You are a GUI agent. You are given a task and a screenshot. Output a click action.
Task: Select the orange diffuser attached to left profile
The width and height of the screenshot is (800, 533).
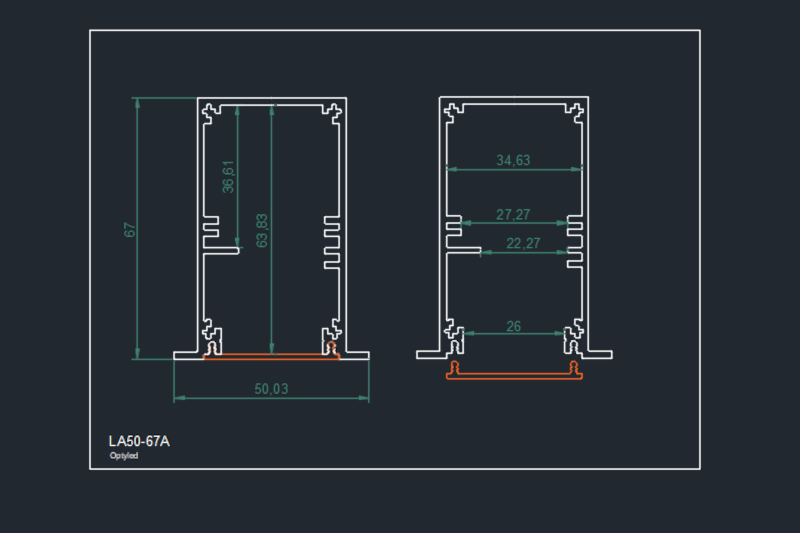point(271,354)
